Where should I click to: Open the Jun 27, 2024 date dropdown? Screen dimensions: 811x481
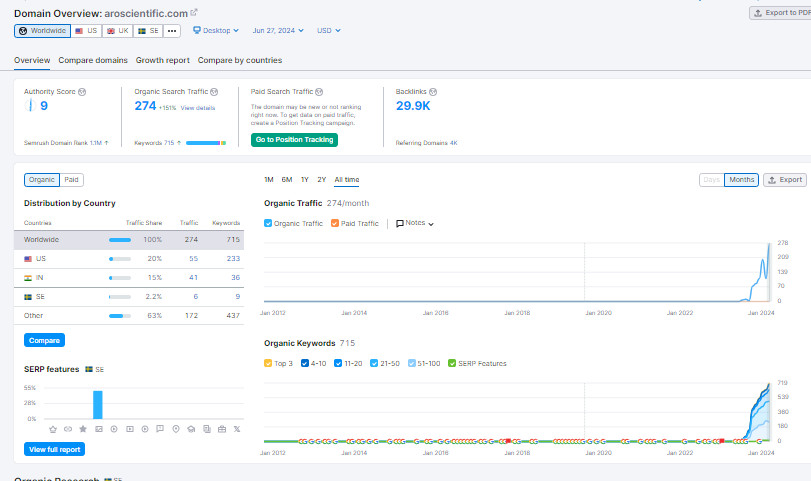pyautogui.click(x=278, y=31)
